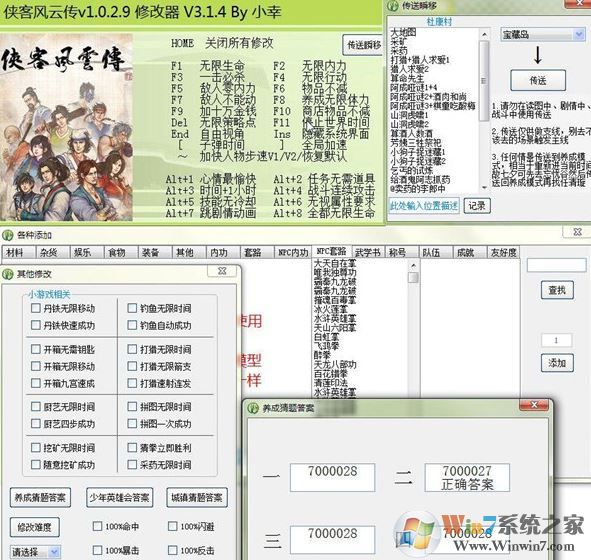Click the search text field above 查找
Screen dimensions: 591x560
pos(556,265)
